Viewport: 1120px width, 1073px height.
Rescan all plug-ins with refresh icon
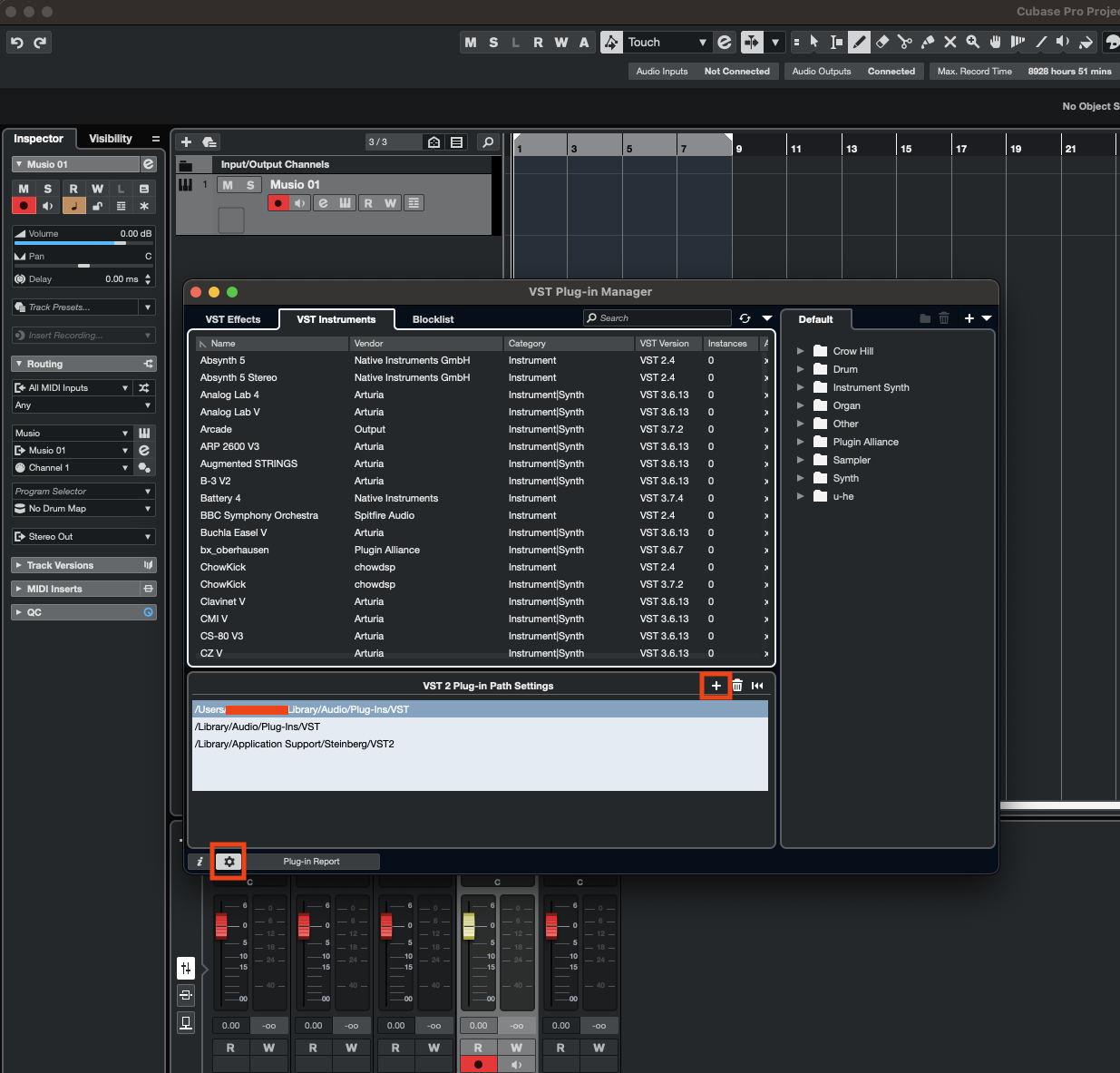pyautogui.click(x=745, y=318)
